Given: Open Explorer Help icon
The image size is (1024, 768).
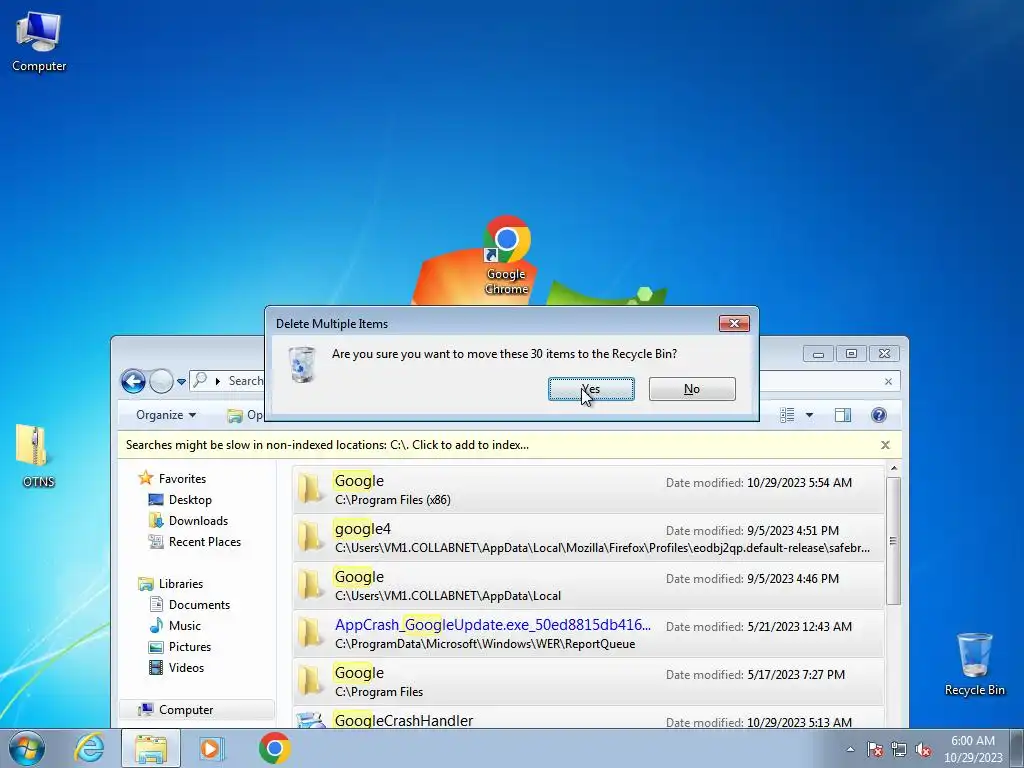Looking at the screenshot, I should 878,415.
